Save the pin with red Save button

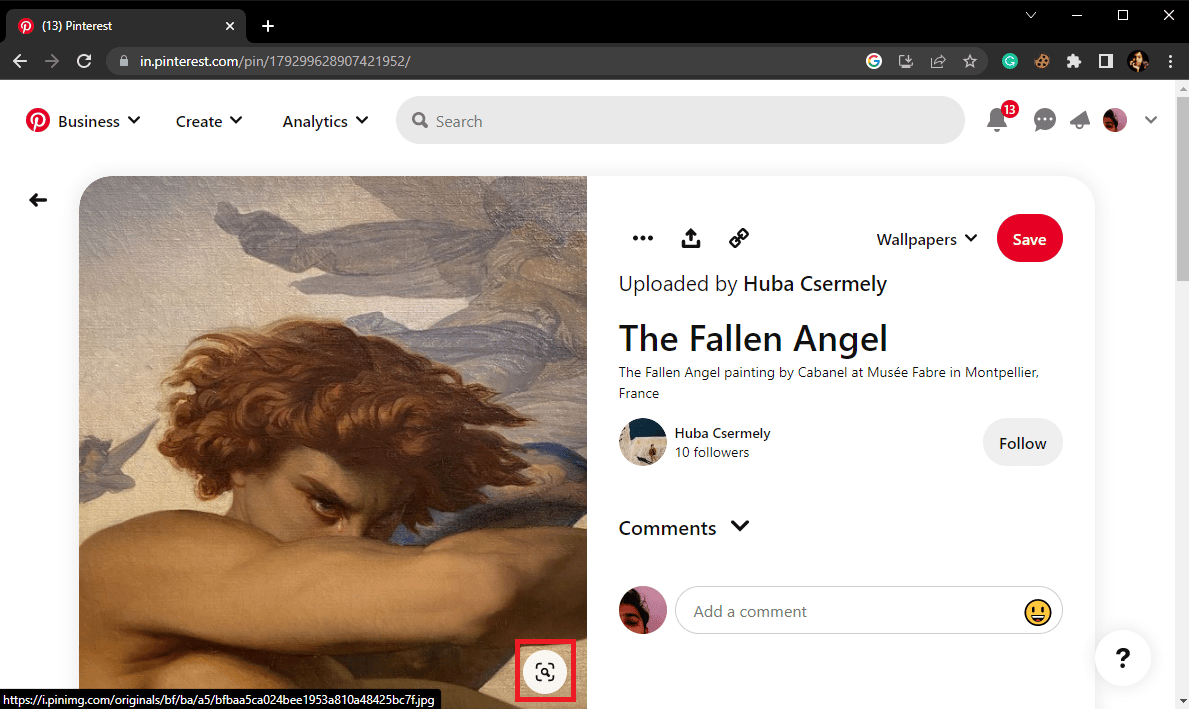click(1029, 239)
